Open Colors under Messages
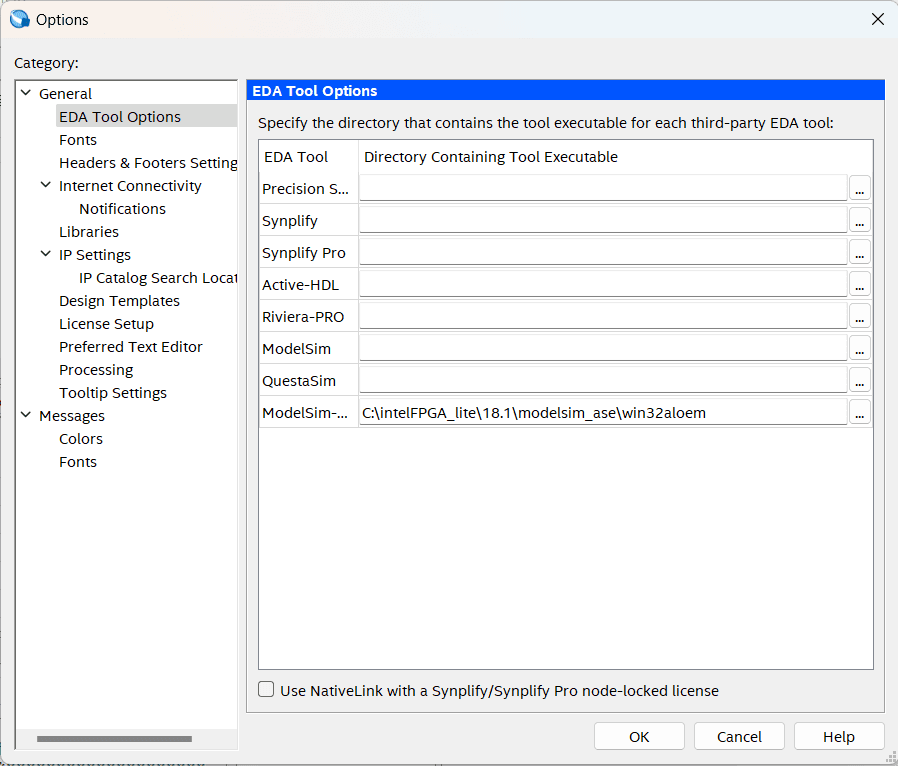The height and width of the screenshot is (766, 898). [x=81, y=439]
